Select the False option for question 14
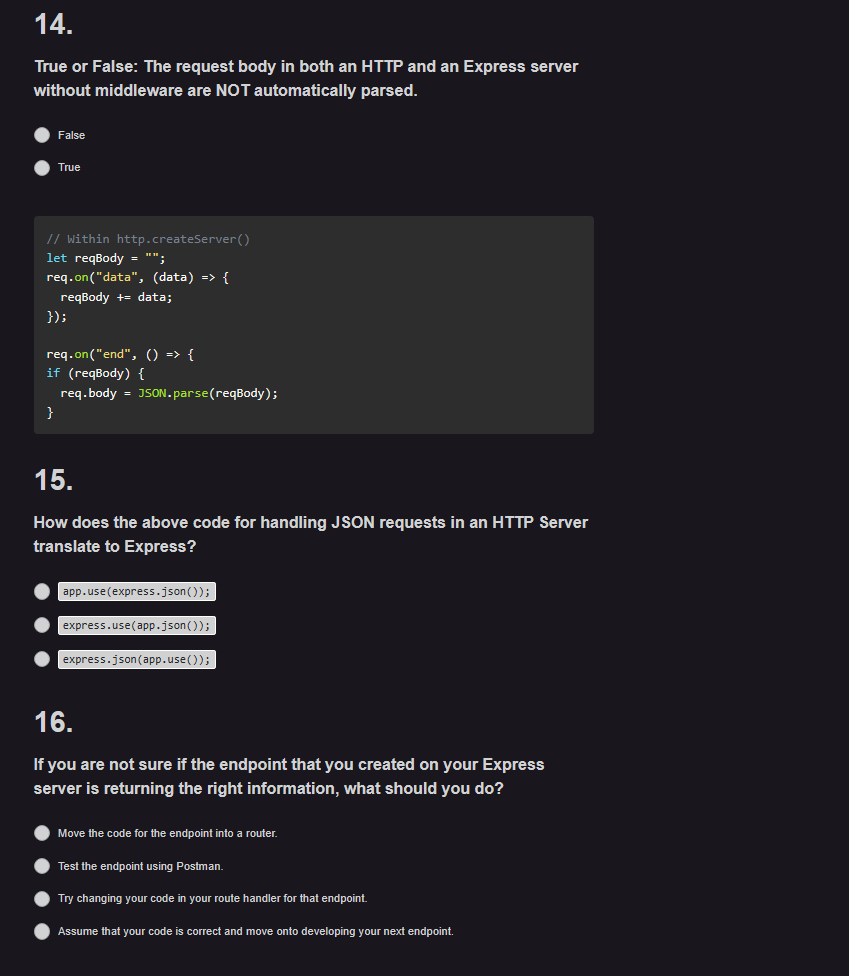The width and height of the screenshot is (849, 976). (x=41, y=135)
